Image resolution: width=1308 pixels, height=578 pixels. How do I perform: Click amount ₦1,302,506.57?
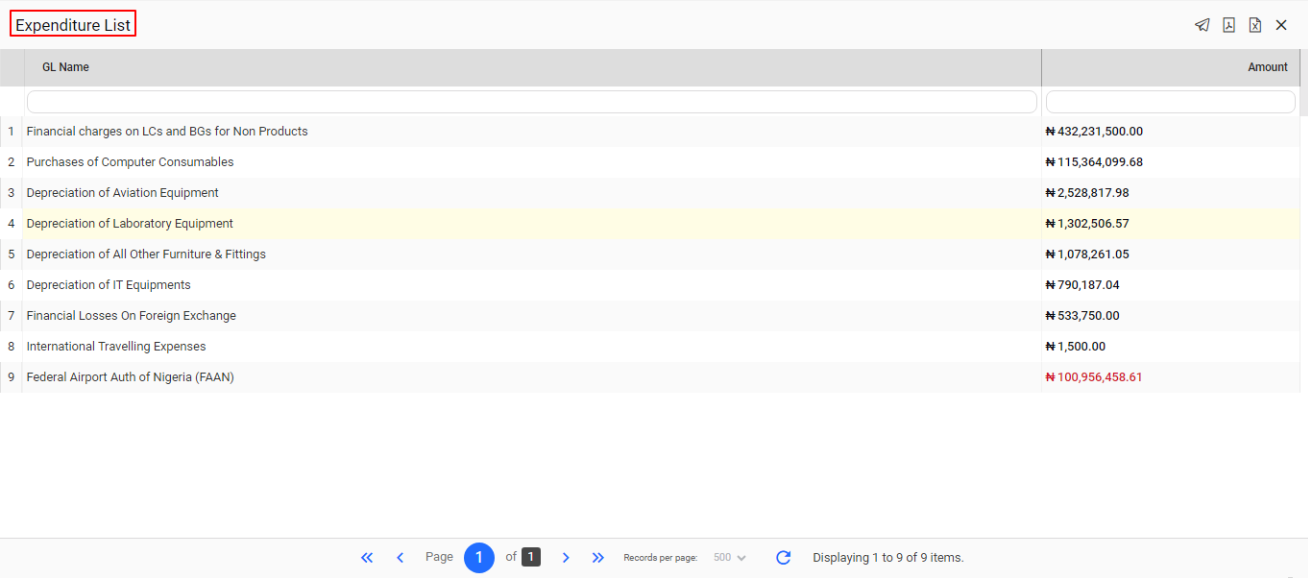click(1087, 223)
